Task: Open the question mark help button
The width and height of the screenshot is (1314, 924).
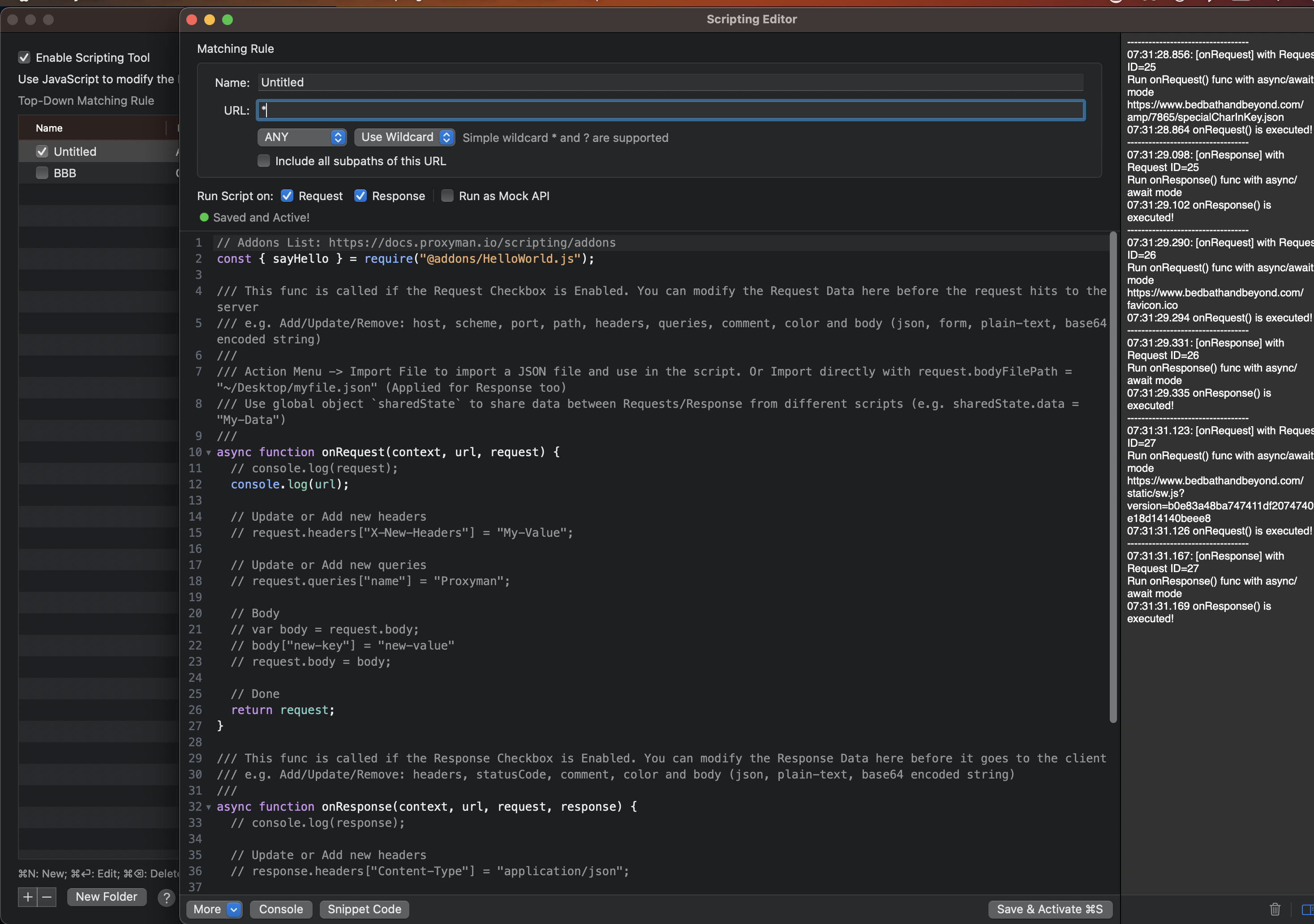Action: coord(166,897)
